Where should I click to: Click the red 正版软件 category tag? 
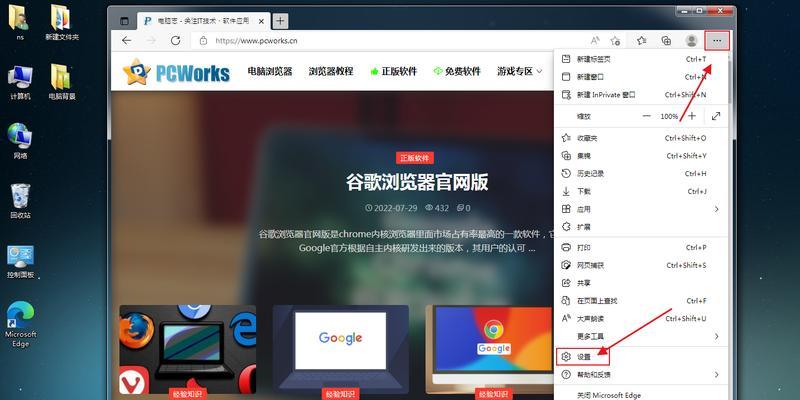click(x=415, y=158)
